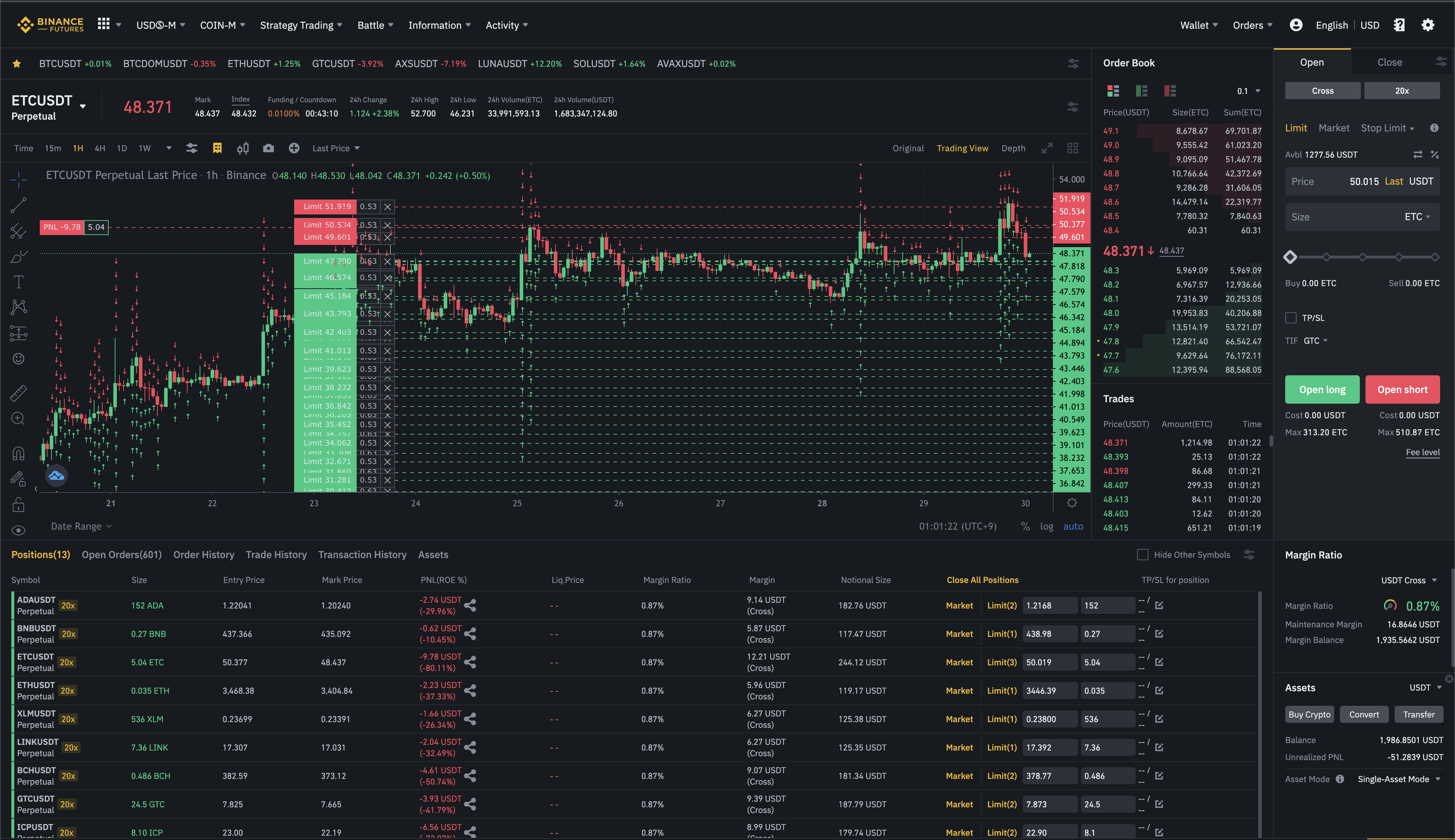This screenshot has height=840, width=1455.
Task: Click the magnet mode icon
Action: [x=18, y=453]
